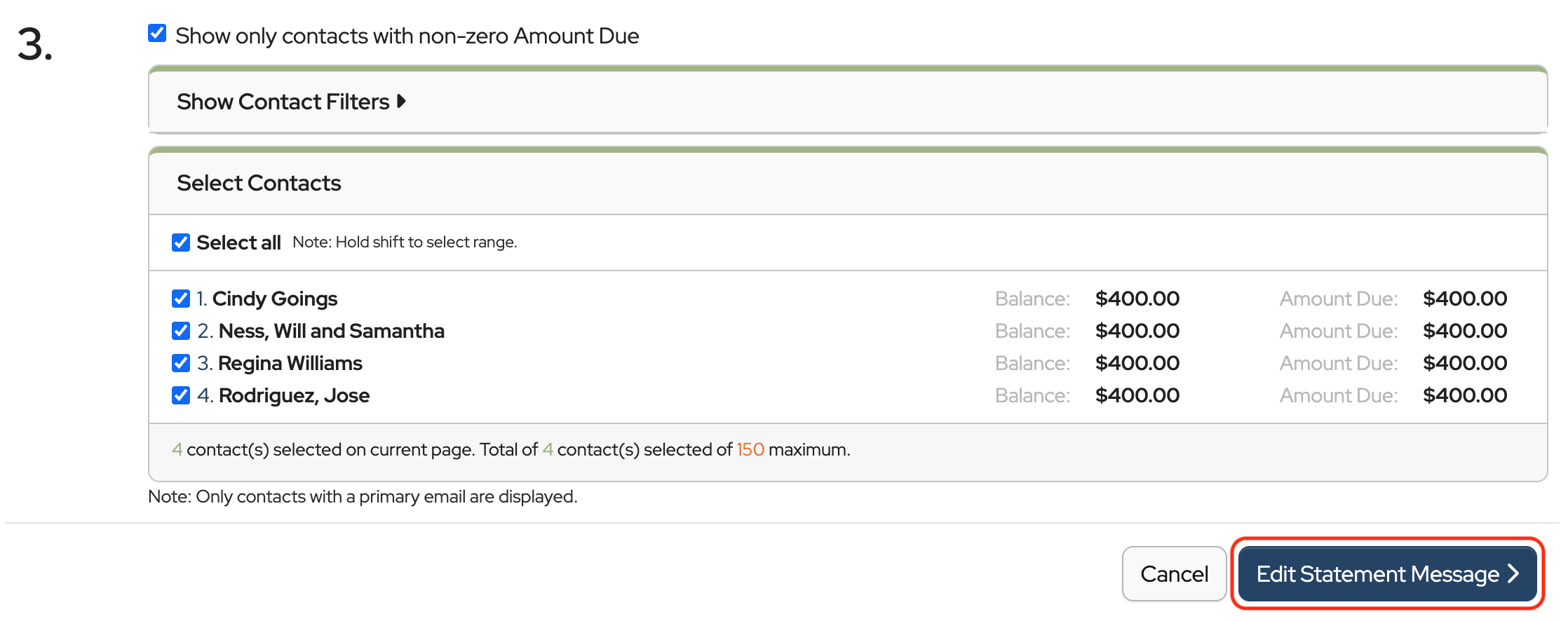Click the chevron on Edit Statement Message

[1515, 574]
